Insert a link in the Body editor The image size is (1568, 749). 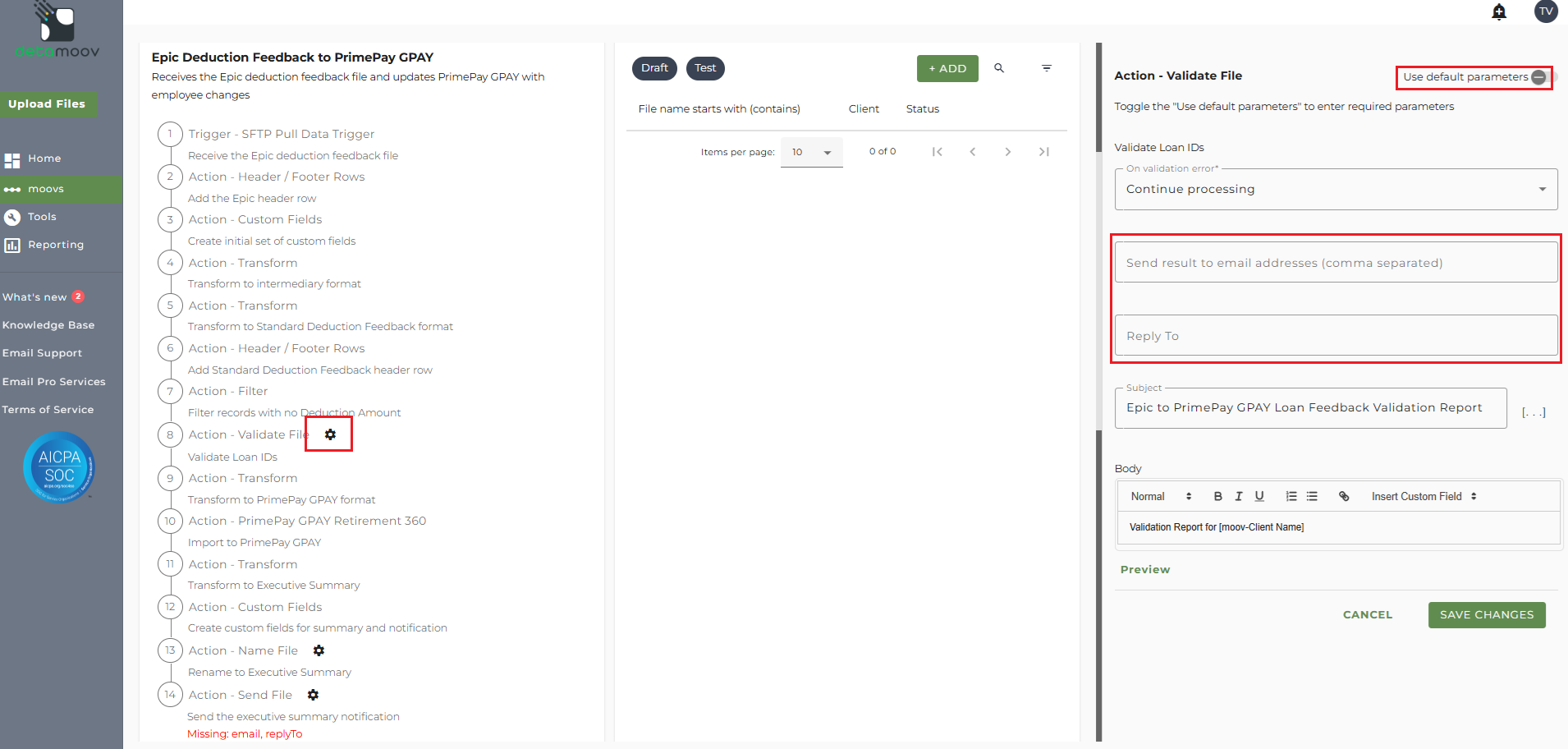click(x=1344, y=496)
